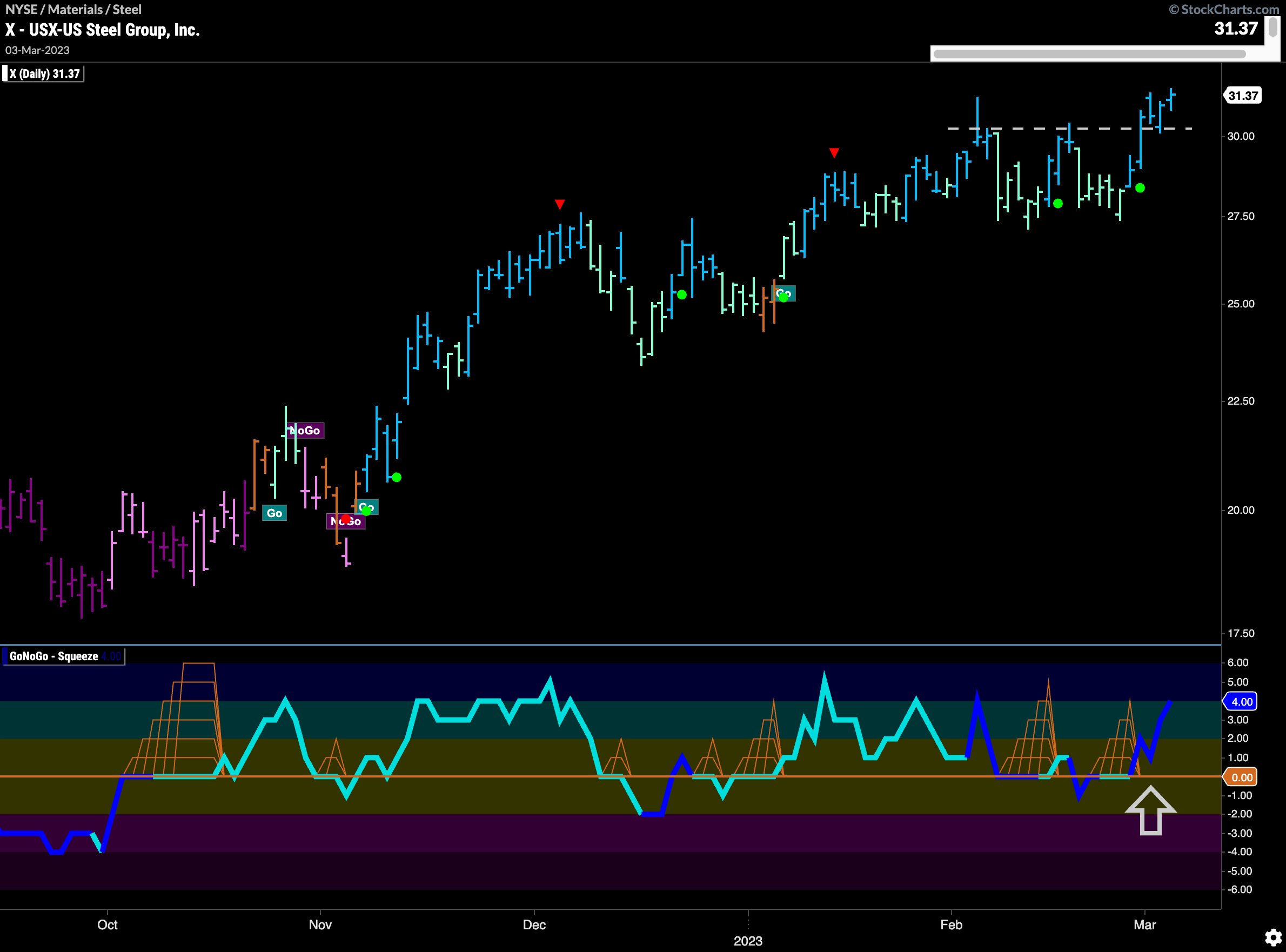Open the settings gear icon
The image size is (1286, 952).
[x=1272, y=937]
